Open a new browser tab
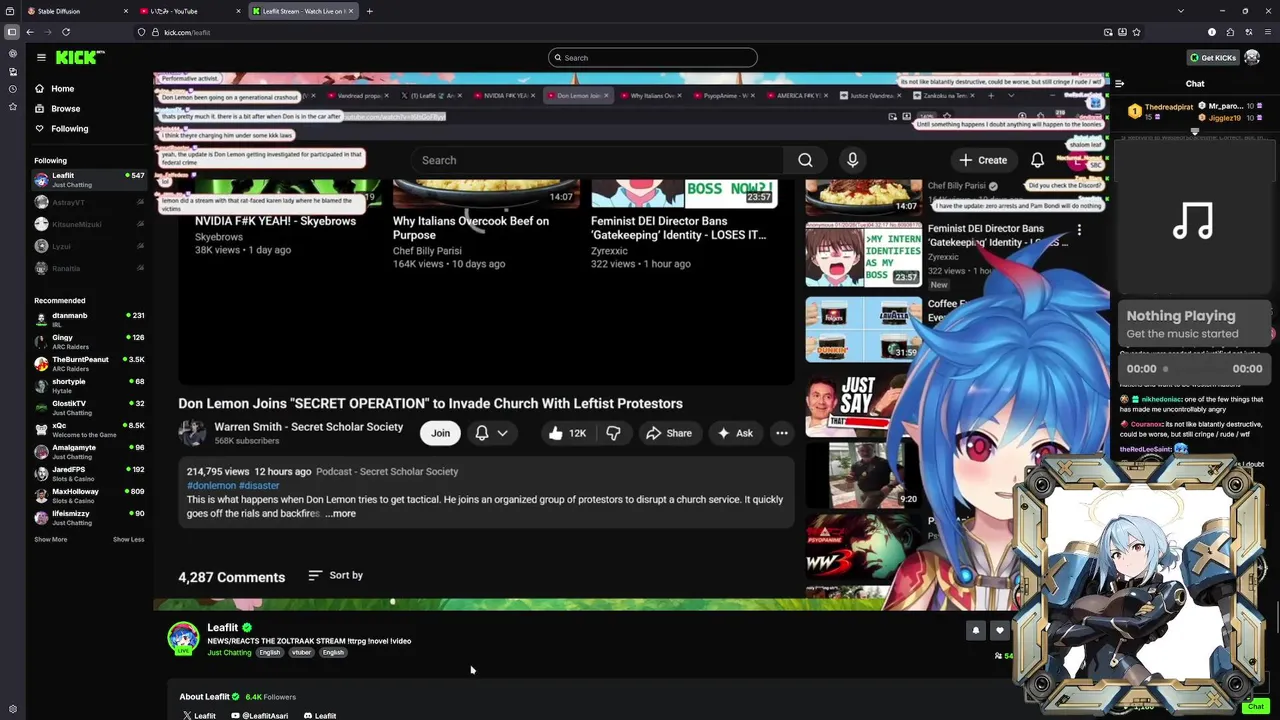Viewport: 1280px width, 720px height. tap(369, 11)
